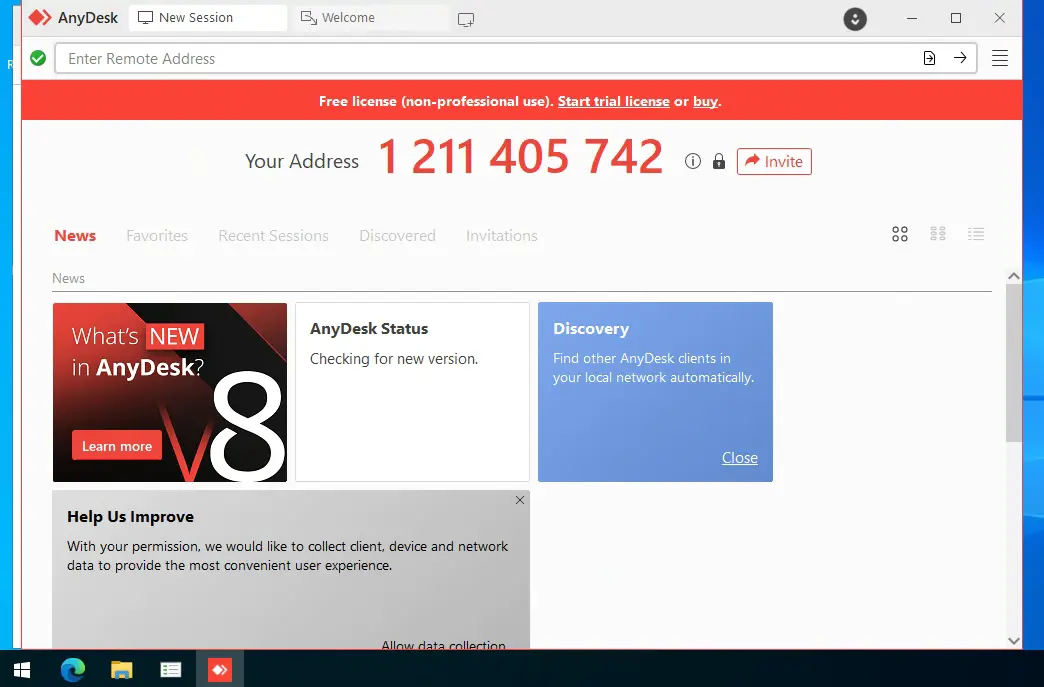
Task: Click the AnyDesk logo in title bar
Action: [x=40, y=17]
